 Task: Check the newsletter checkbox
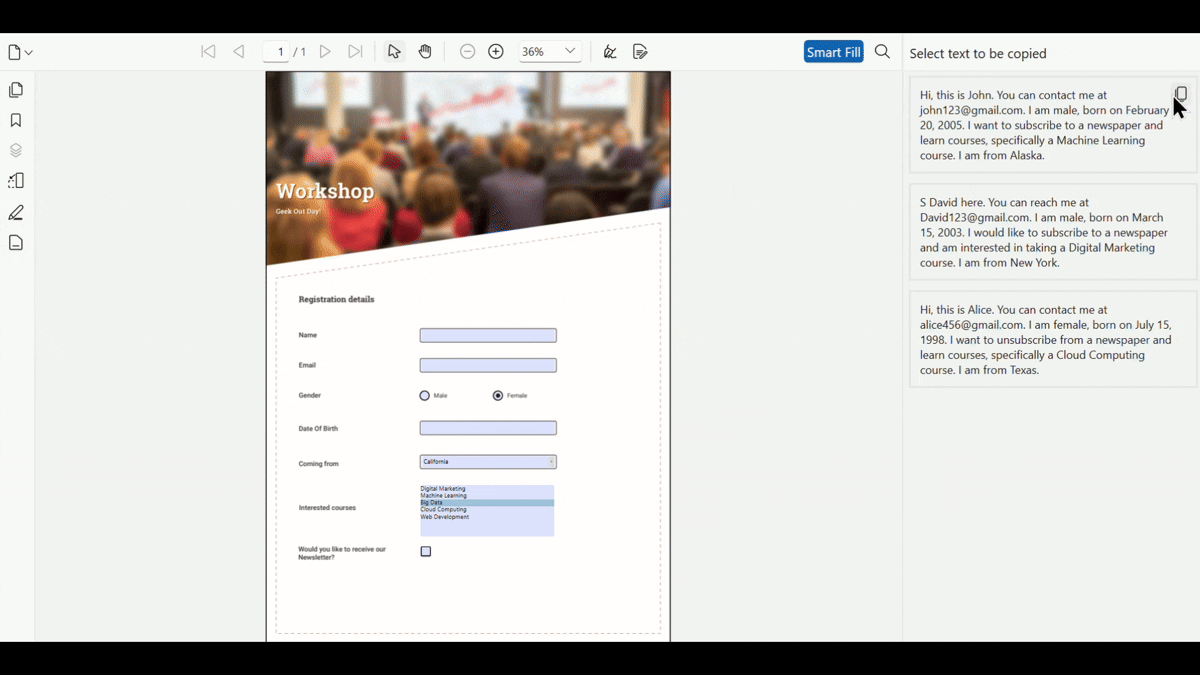coord(426,552)
